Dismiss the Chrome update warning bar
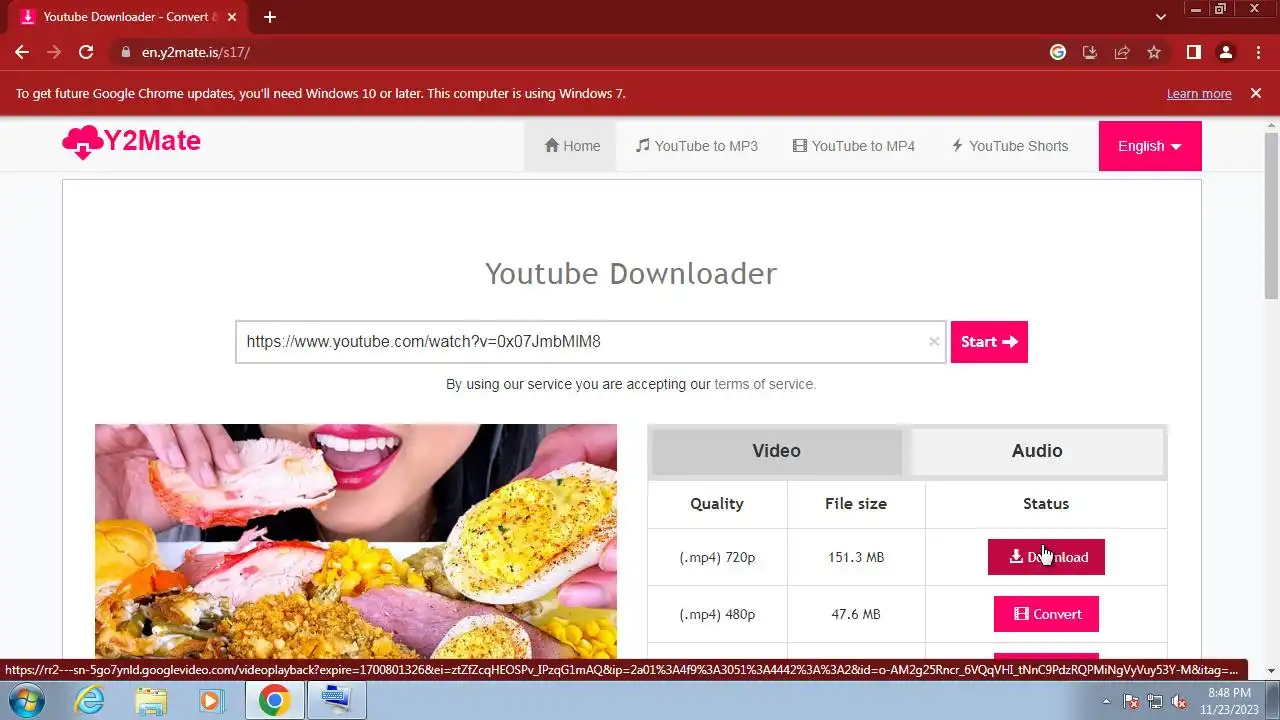 pos(1256,93)
